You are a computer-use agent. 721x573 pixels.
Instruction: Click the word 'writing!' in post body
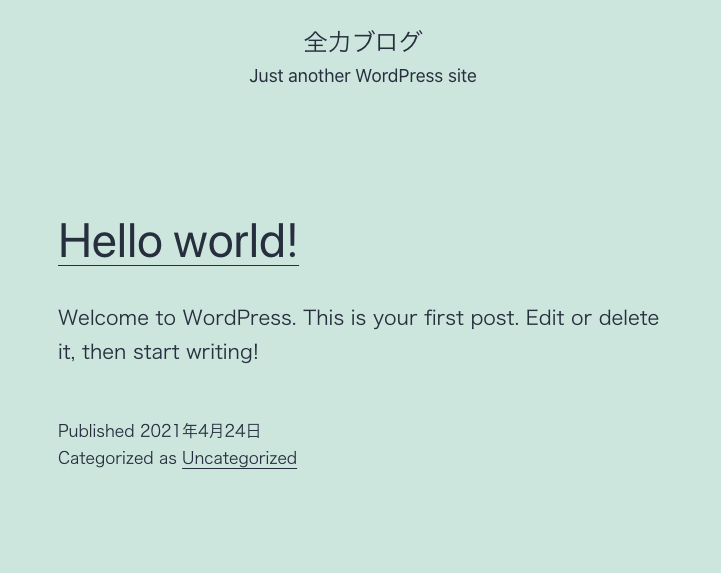point(223,352)
